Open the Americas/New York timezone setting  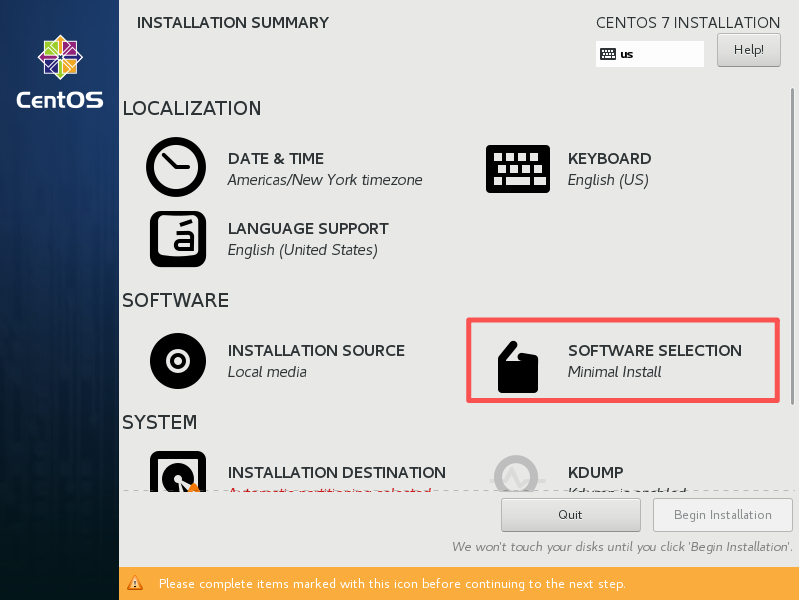click(x=325, y=180)
